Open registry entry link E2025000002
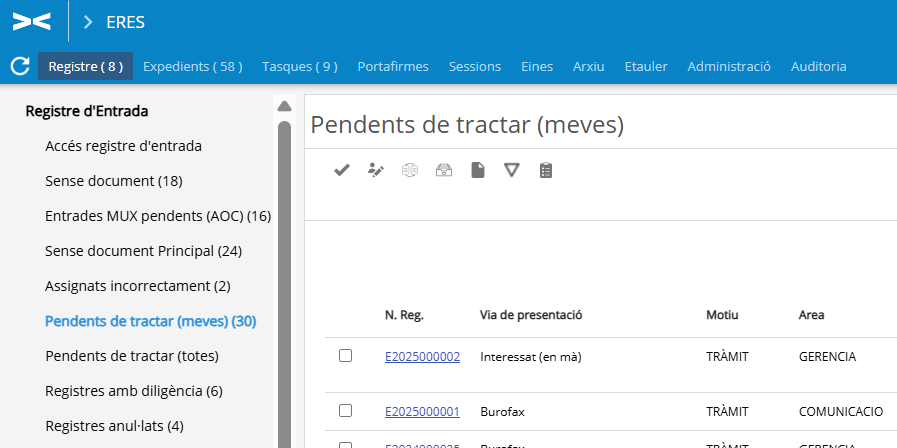897x448 pixels. 422,357
